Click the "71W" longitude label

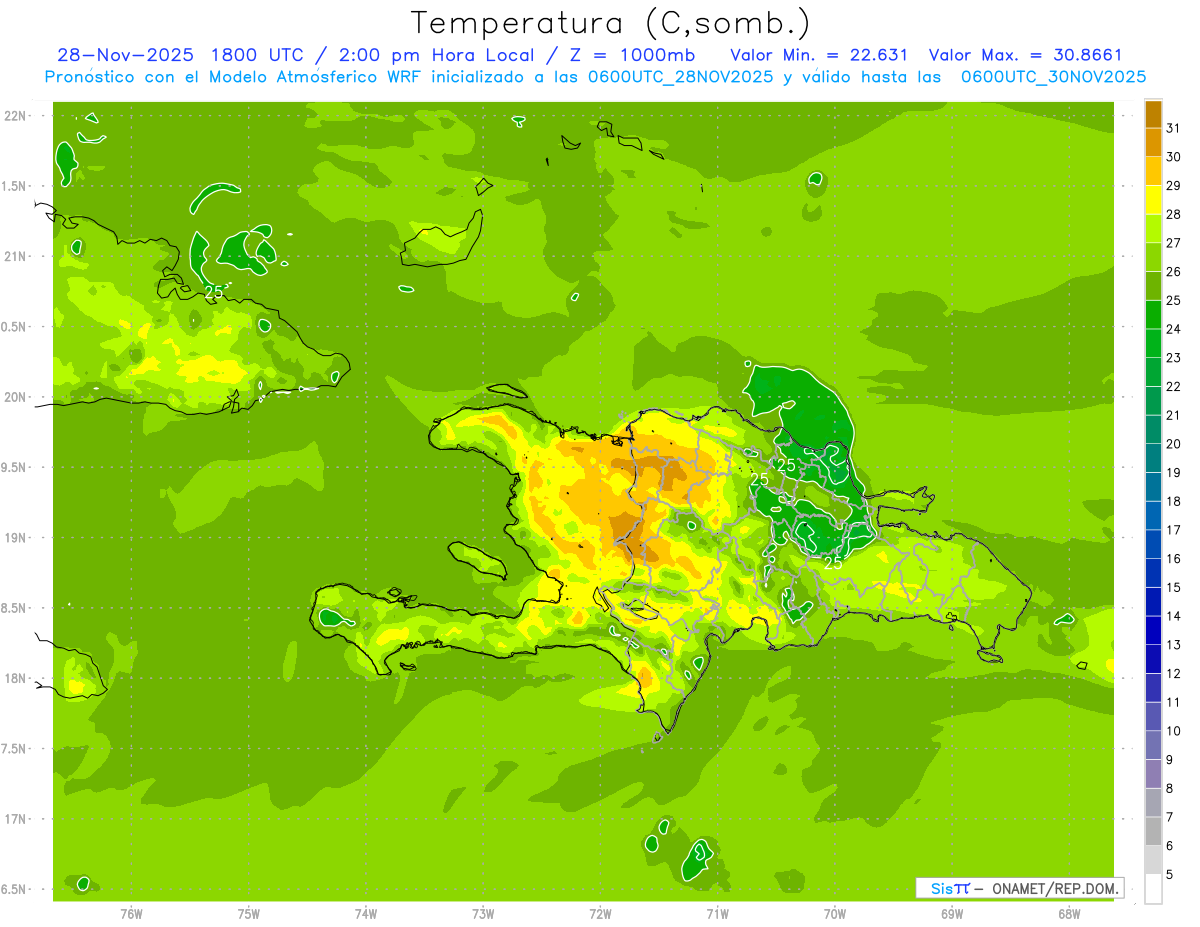pyautogui.click(x=717, y=913)
